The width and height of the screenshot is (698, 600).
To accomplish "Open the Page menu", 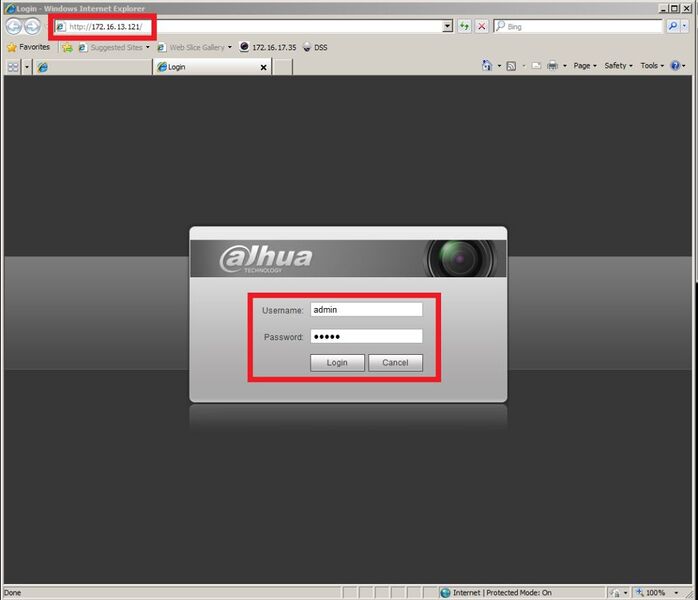I will (x=584, y=66).
